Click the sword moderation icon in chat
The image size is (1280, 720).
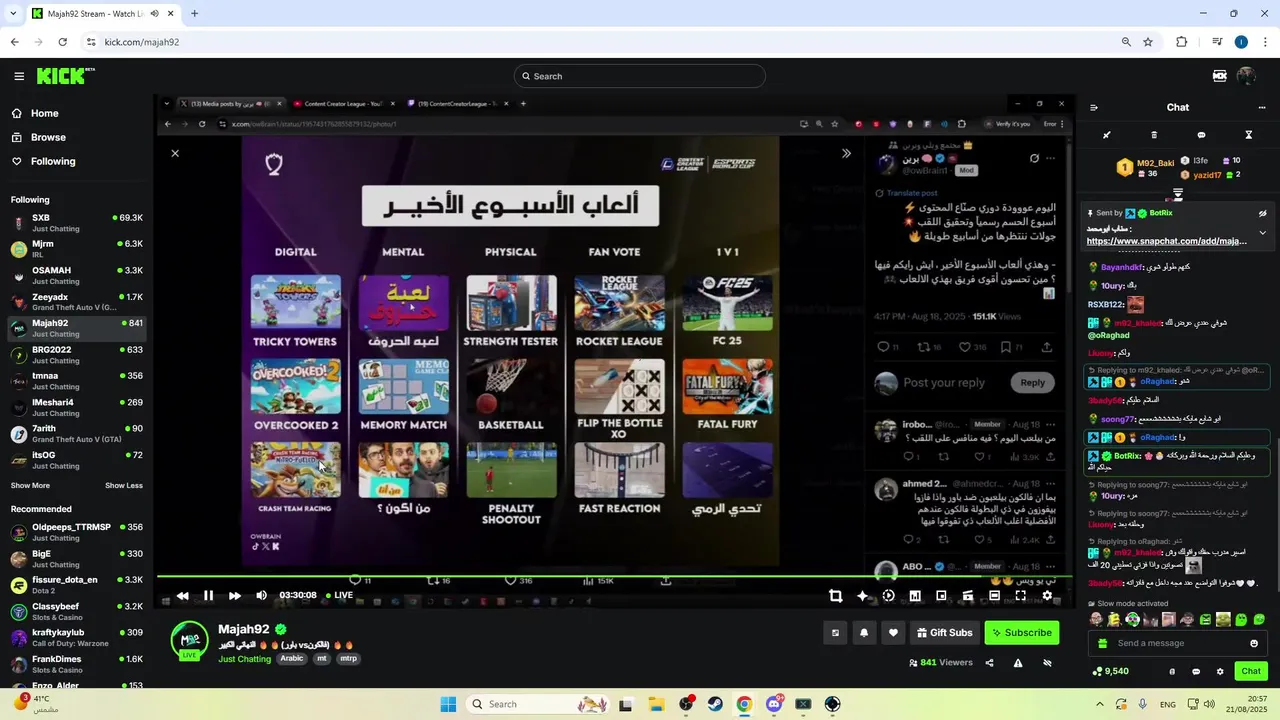[x=1107, y=135]
